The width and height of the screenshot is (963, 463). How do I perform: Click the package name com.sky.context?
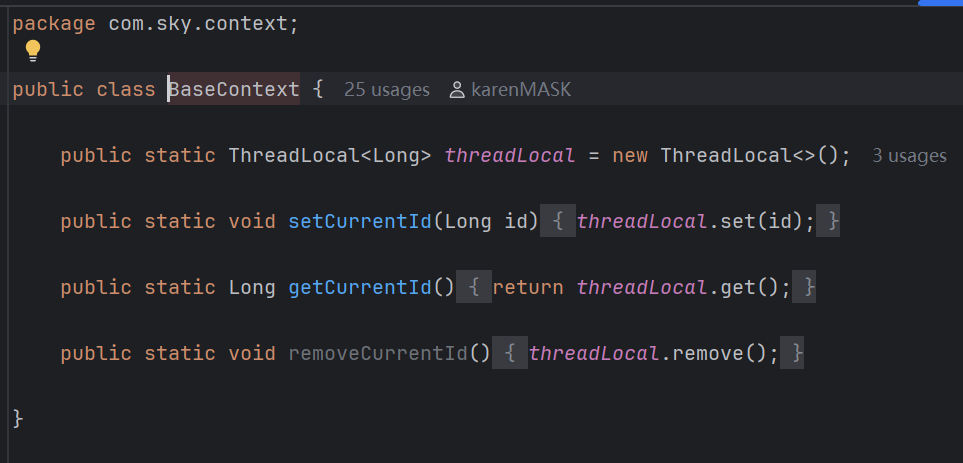[197, 25]
